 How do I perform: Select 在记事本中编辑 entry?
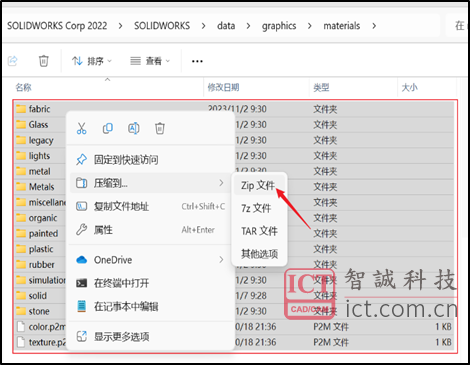pos(150,306)
